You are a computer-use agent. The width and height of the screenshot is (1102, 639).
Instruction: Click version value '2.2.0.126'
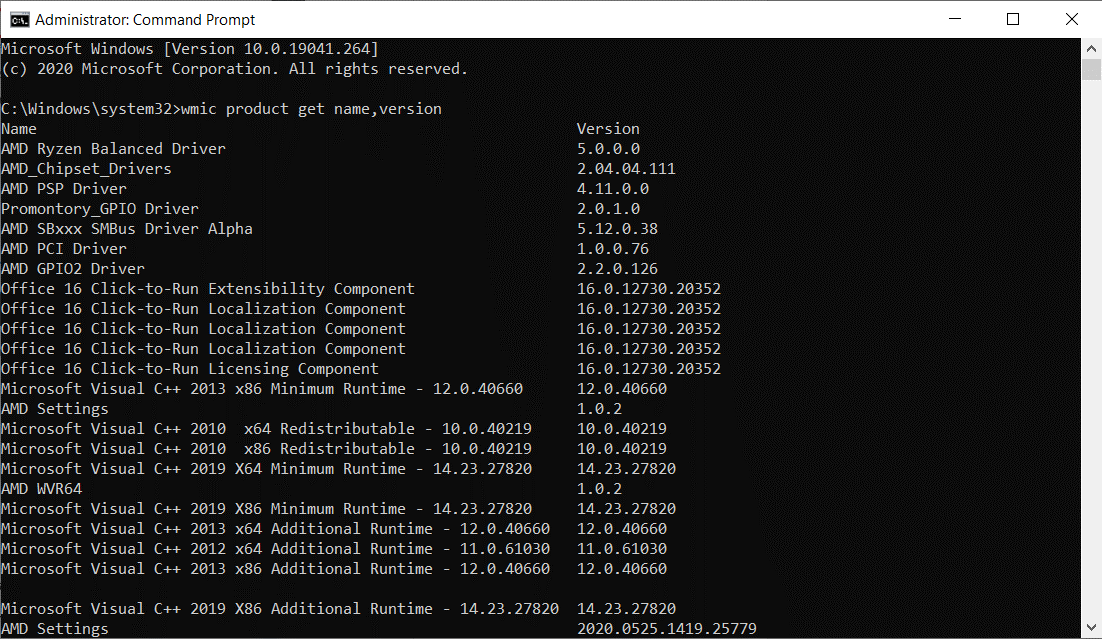point(618,269)
